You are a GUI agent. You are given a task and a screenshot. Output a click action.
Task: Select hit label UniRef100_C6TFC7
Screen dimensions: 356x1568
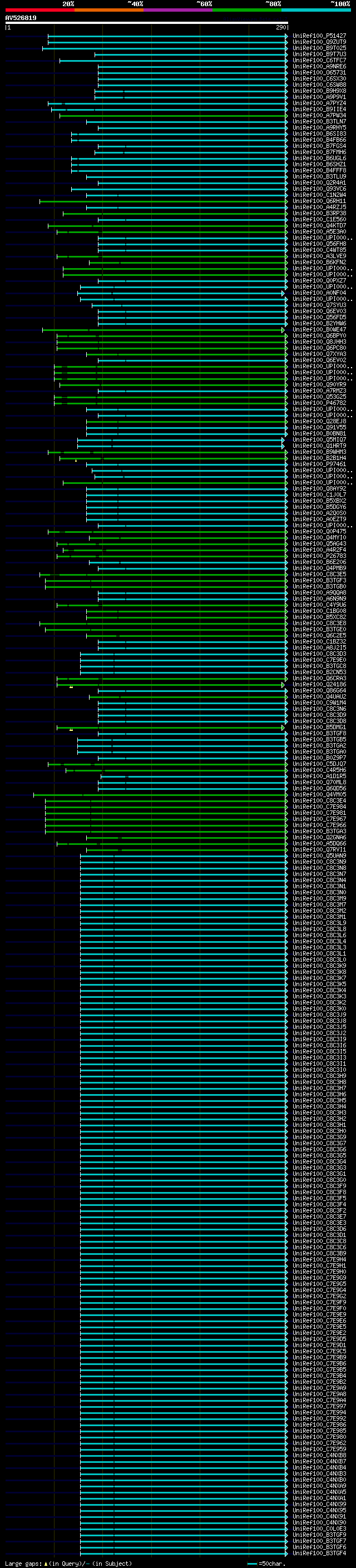point(319,60)
